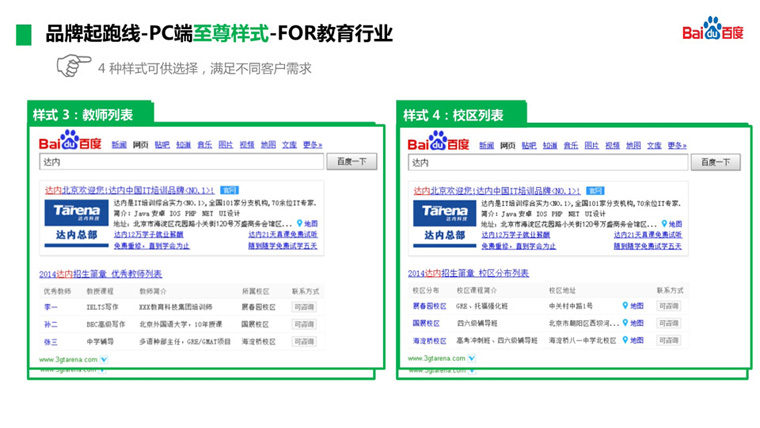Click the map pin icon in campus panel address line

(x=665, y=224)
